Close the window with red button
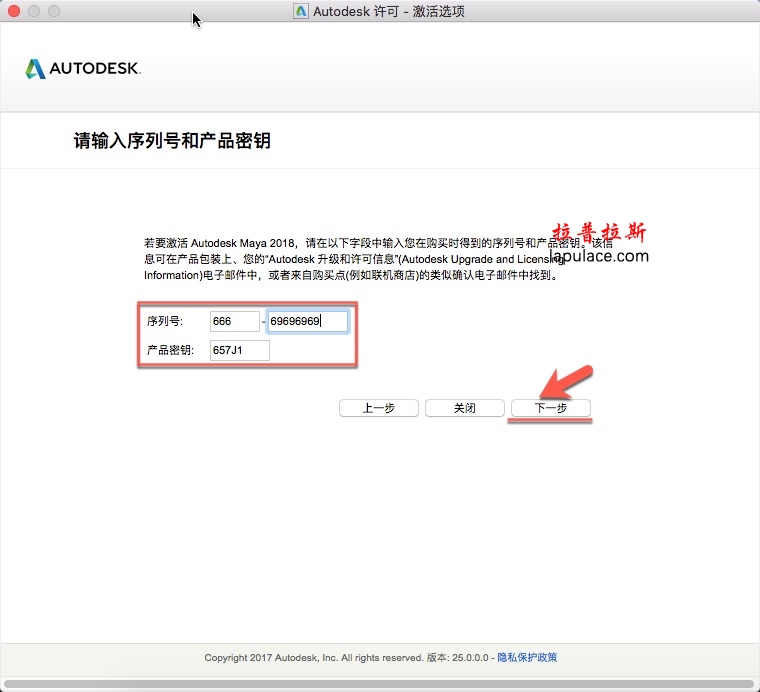 click(x=14, y=11)
